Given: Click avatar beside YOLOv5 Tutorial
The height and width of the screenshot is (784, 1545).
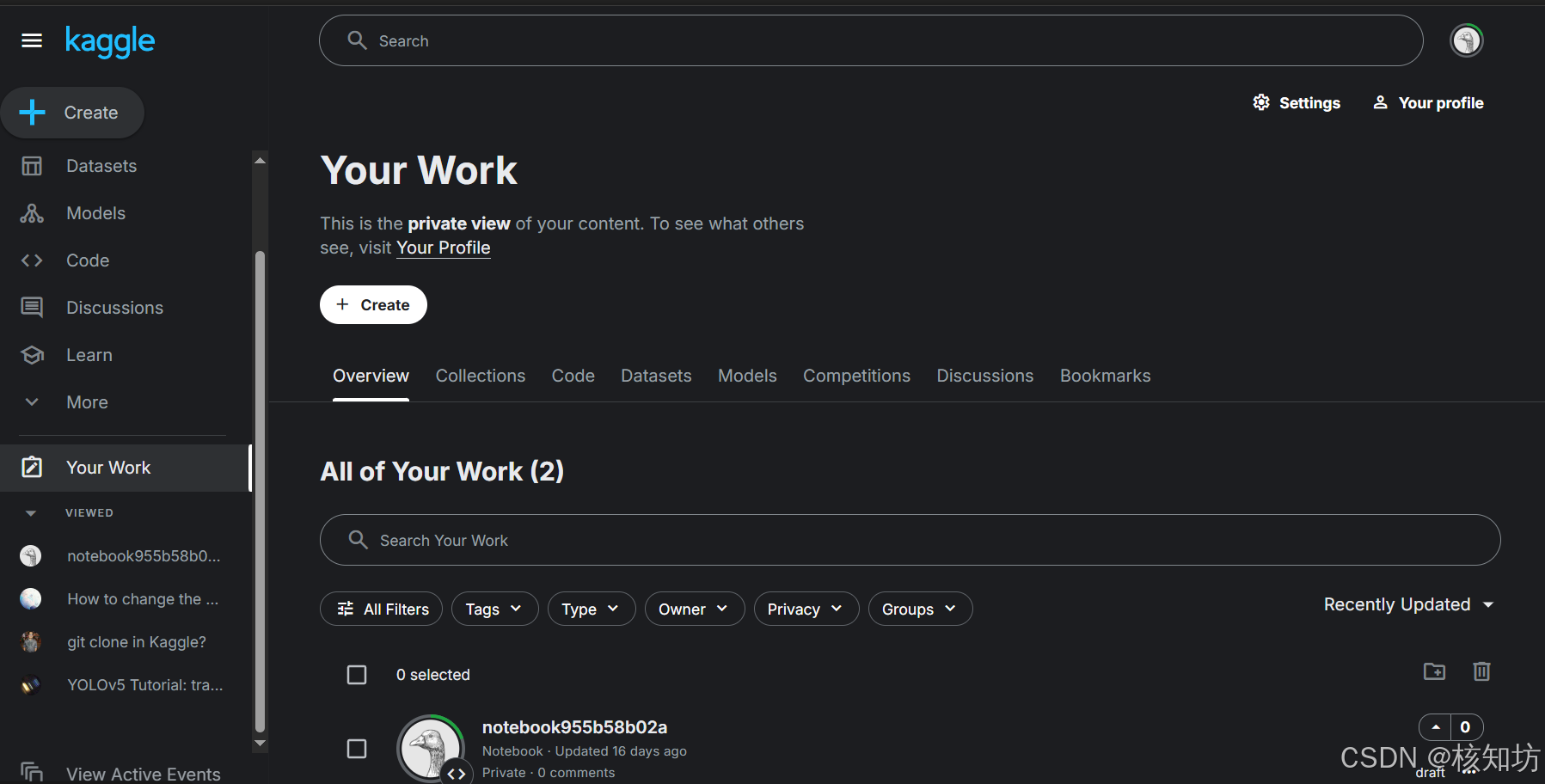Looking at the screenshot, I should (x=31, y=685).
